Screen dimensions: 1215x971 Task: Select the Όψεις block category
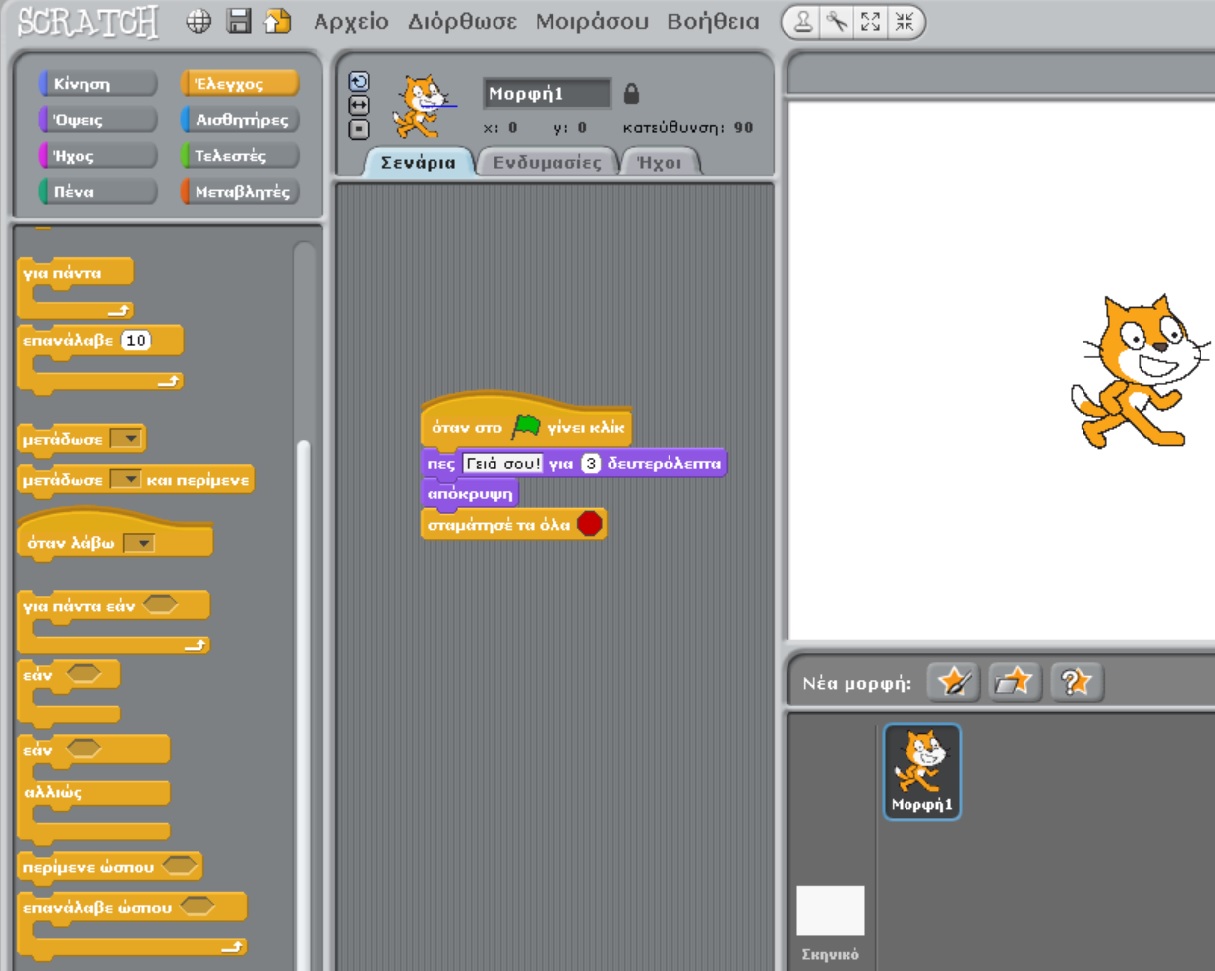tap(97, 120)
